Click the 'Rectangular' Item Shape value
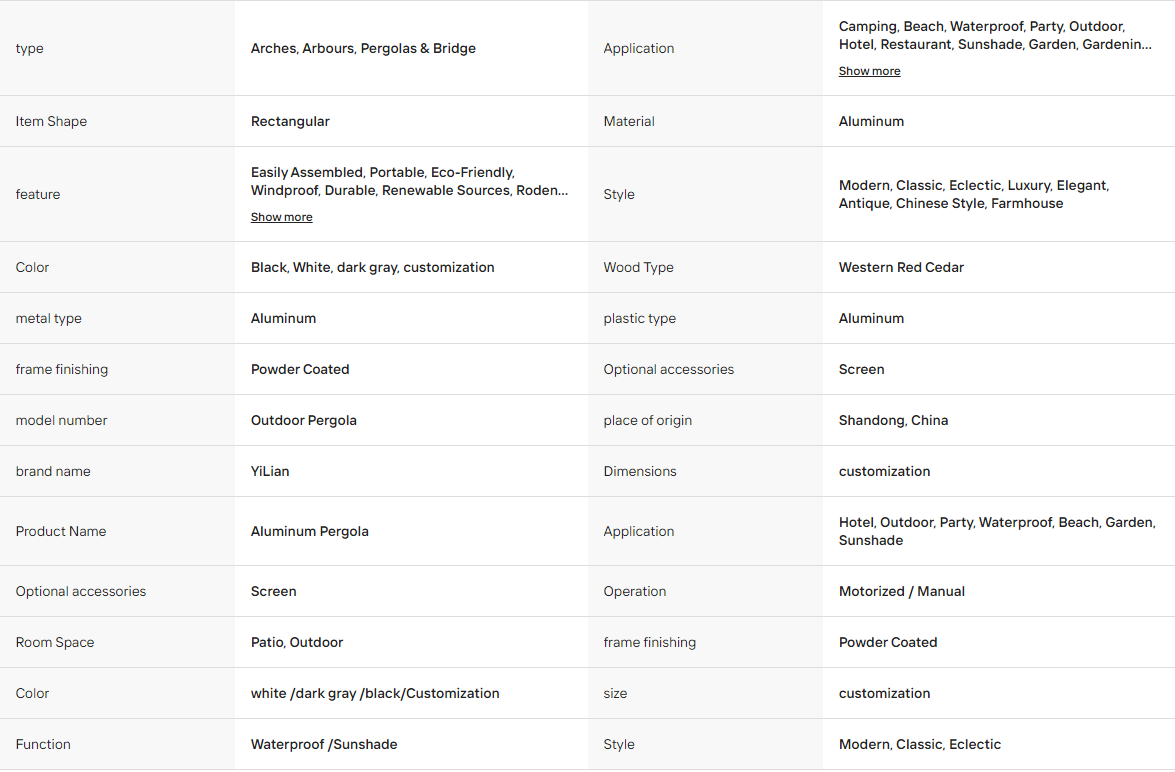1175x772 pixels. tap(290, 121)
